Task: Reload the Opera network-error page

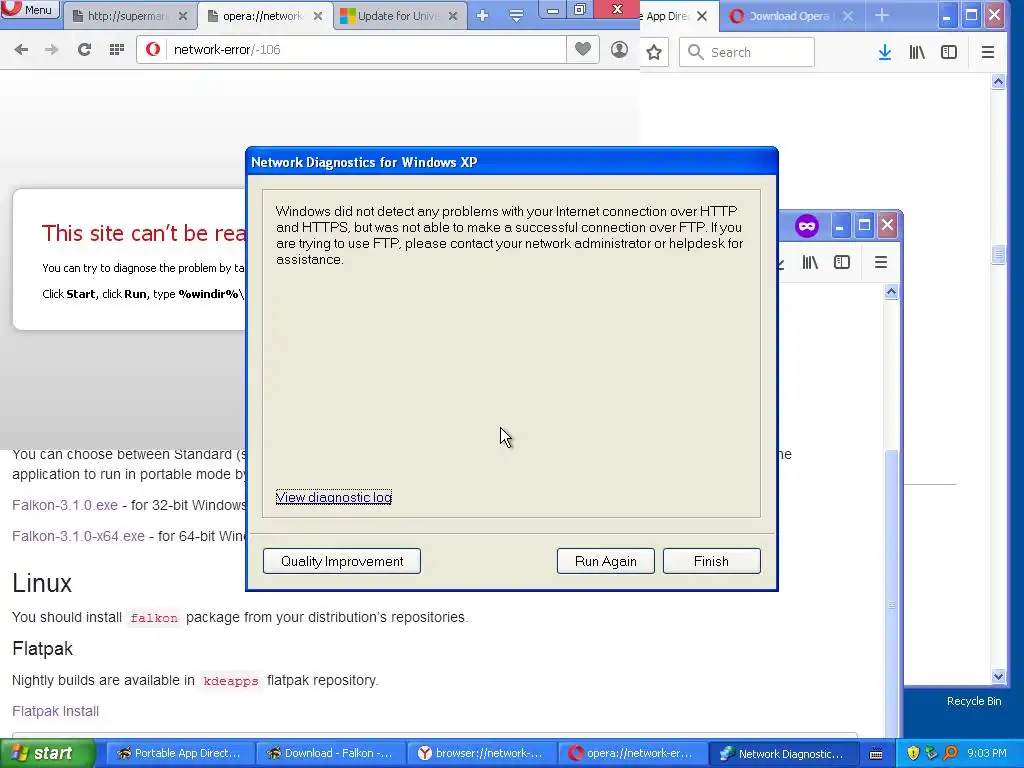Action: (x=84, y=50)
